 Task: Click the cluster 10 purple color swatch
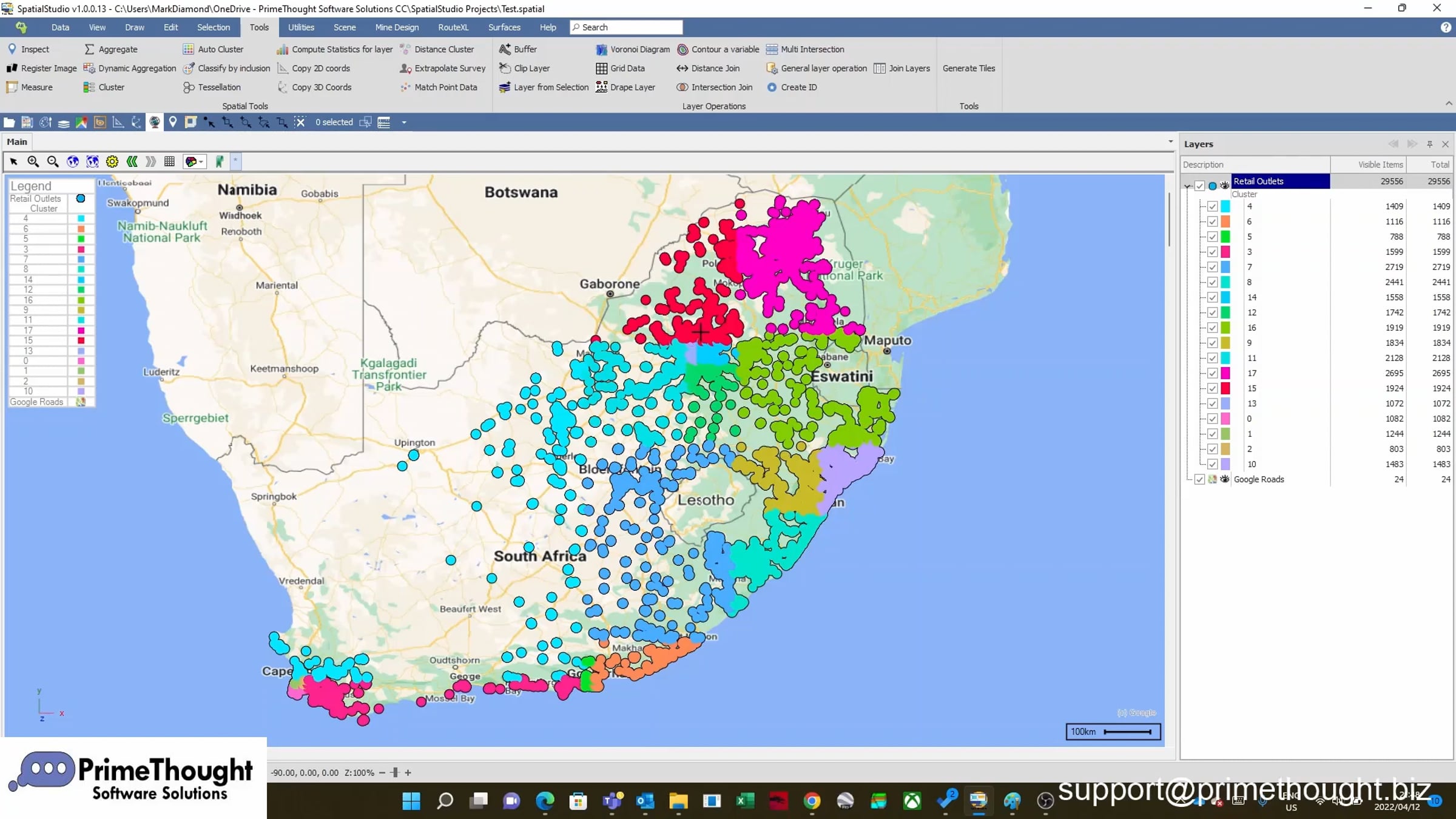1225,464
